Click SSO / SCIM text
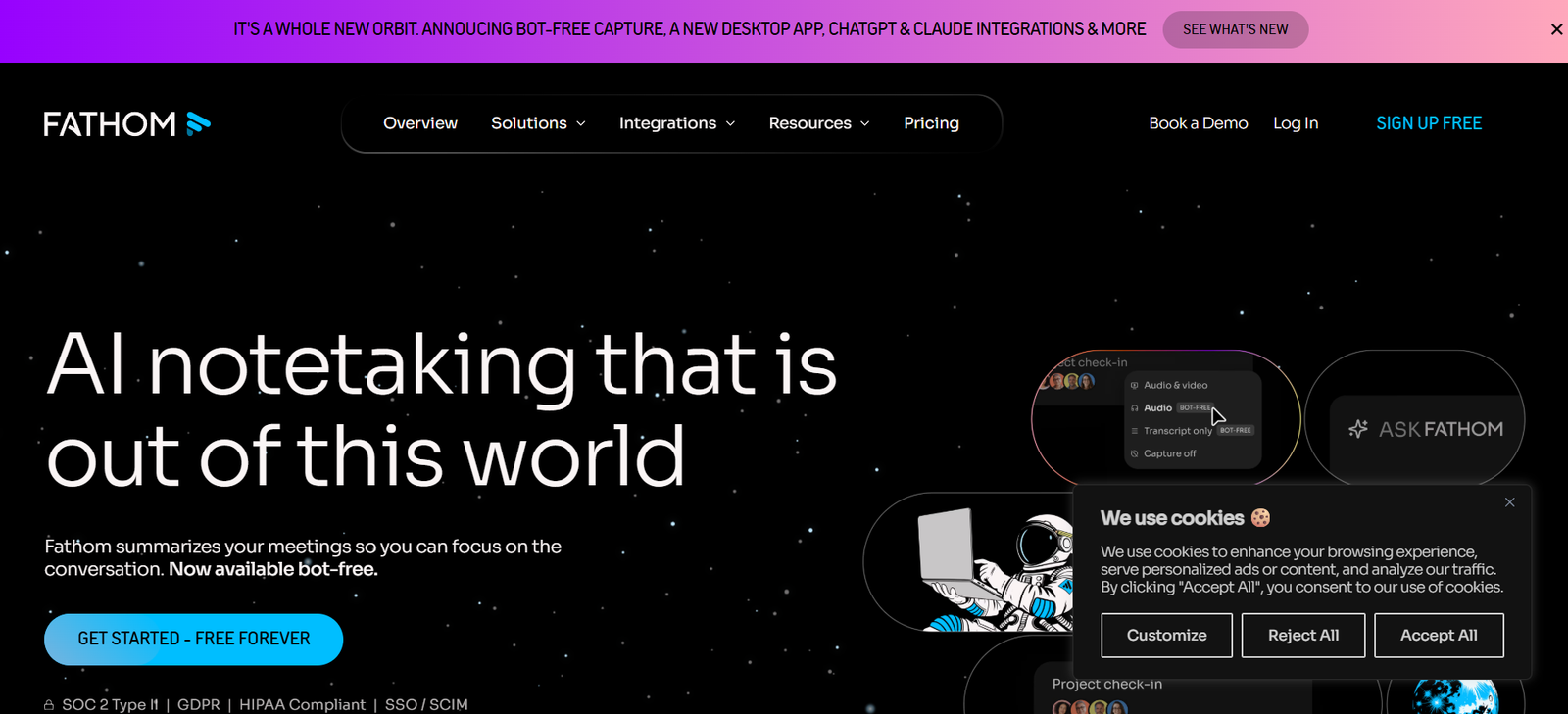The width and height of the screenshot is (1568, 714). click(426, 704)
